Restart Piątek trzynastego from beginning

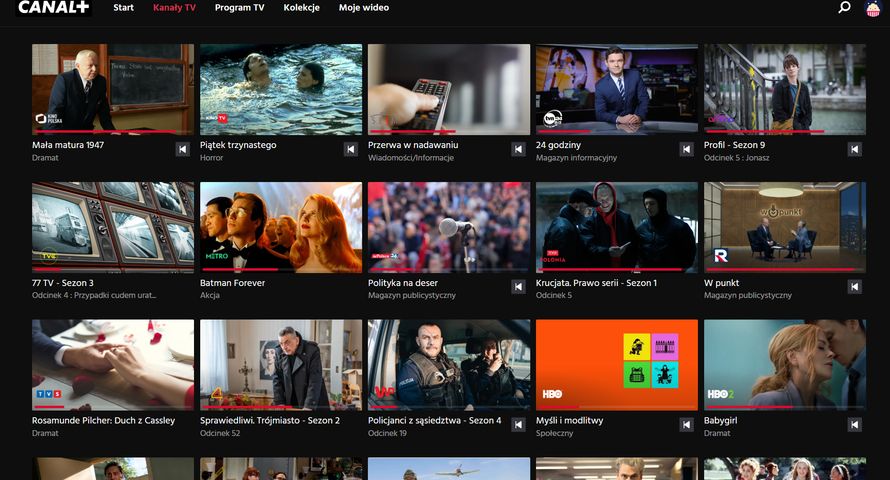click(350, 149)
